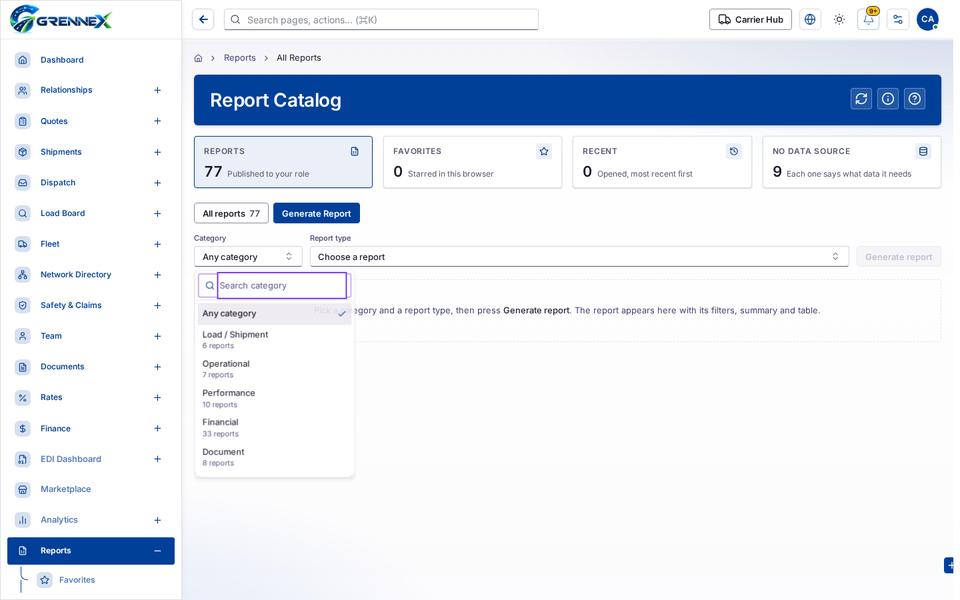Viewport: 960px width, 600px height.
Task: Choose Load / Shipment category option
Action: click(274, 339)
